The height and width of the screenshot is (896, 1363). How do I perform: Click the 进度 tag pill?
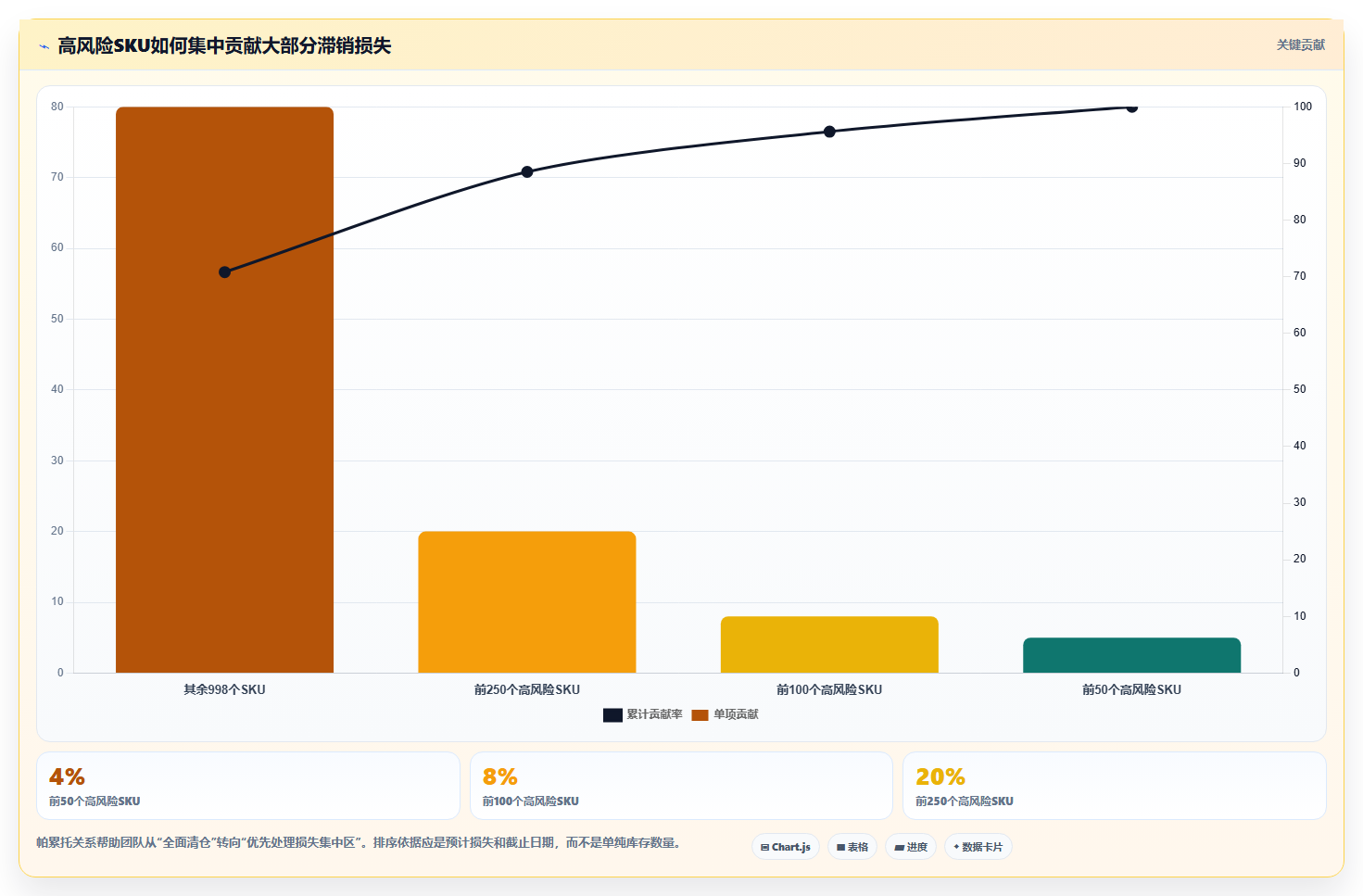click(911, 847)
